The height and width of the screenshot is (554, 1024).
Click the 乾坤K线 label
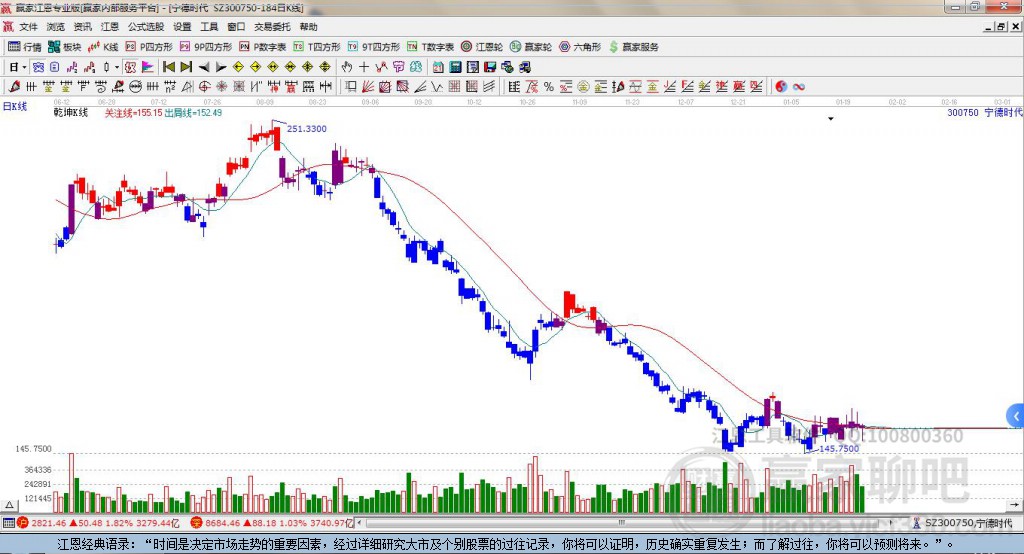point(71,112)
